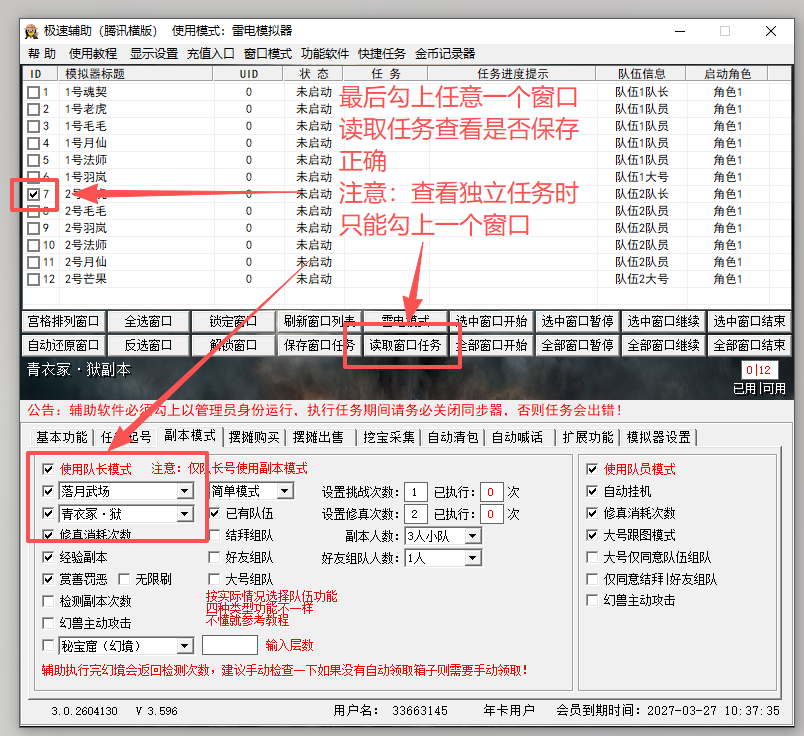Click the 反选窗口 button

pos(149,345)
